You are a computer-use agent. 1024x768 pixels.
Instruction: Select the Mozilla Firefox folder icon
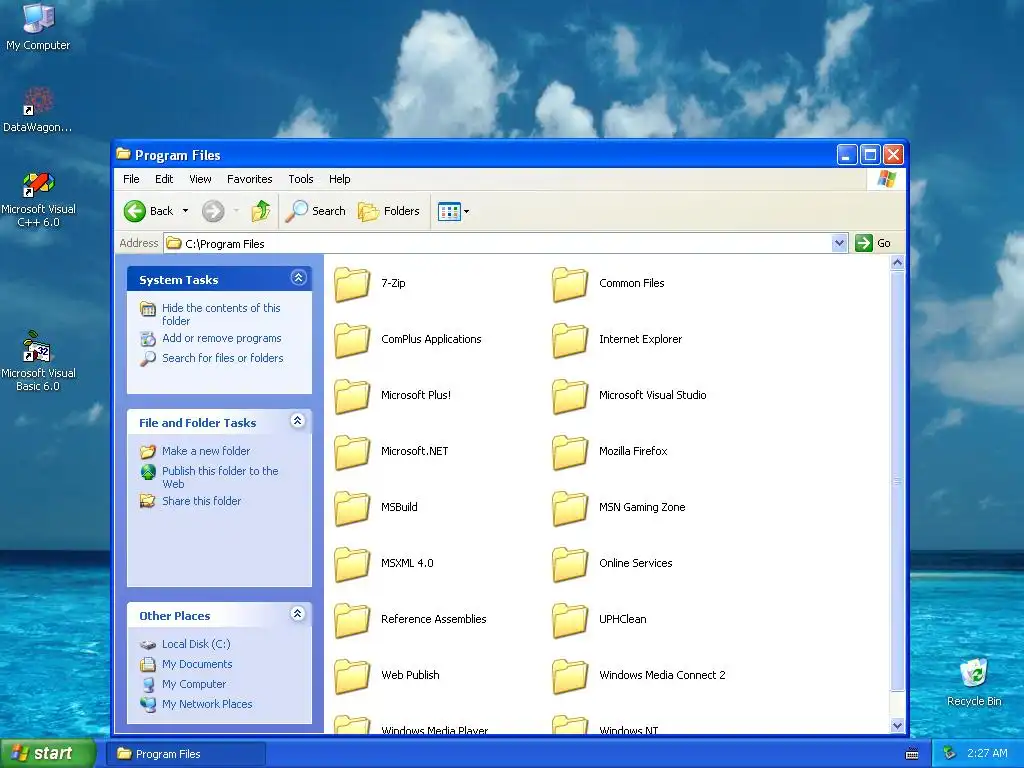tap(570, 452)
